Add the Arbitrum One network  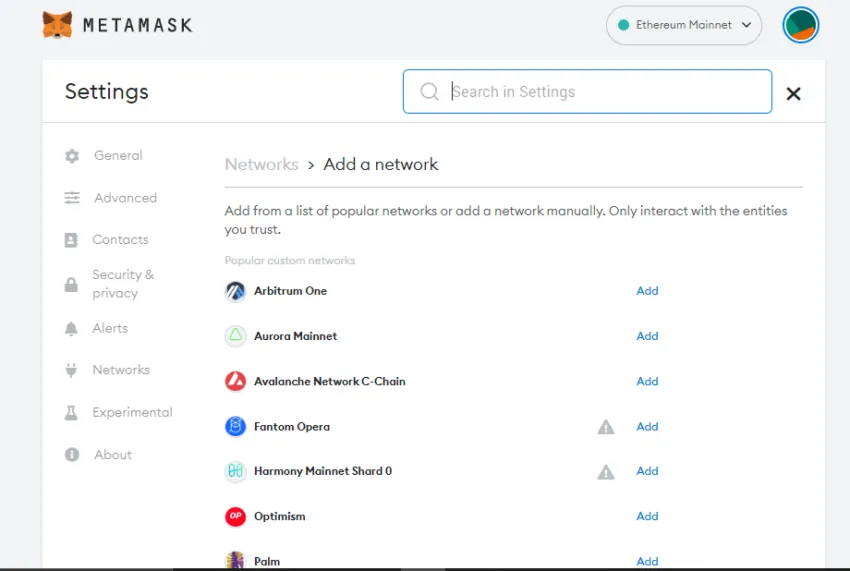pyautogui.click(x=647, y=291)
